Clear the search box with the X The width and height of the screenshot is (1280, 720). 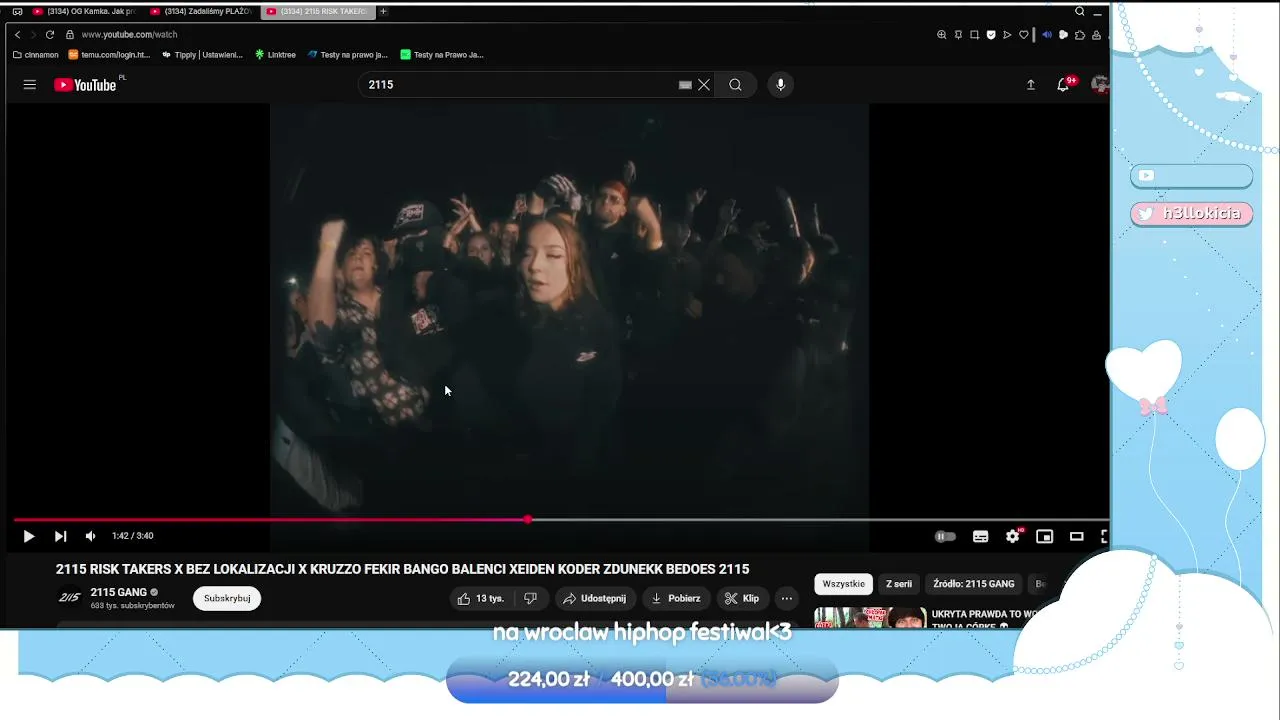click(704, 85)
